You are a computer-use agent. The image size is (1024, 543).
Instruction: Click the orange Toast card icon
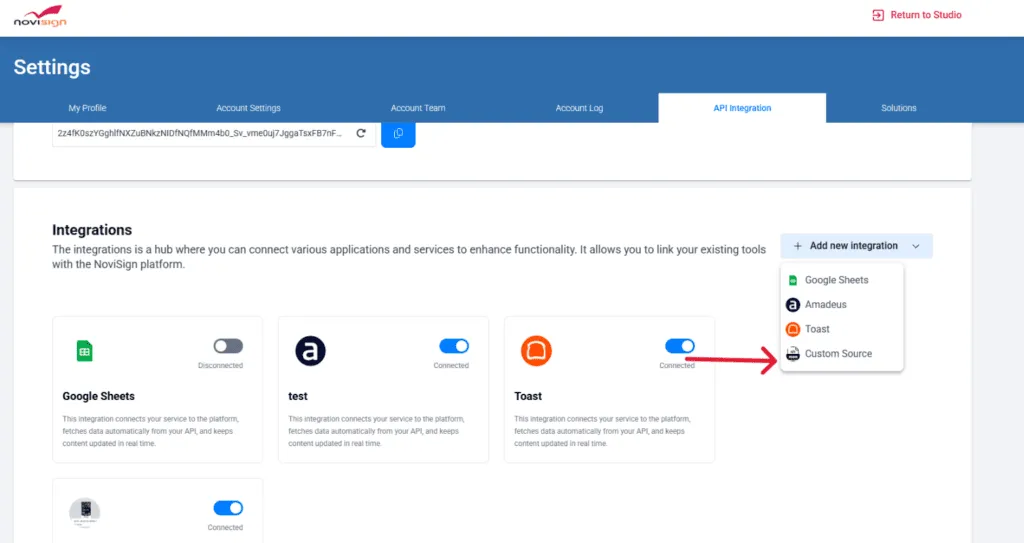(536, 351)
